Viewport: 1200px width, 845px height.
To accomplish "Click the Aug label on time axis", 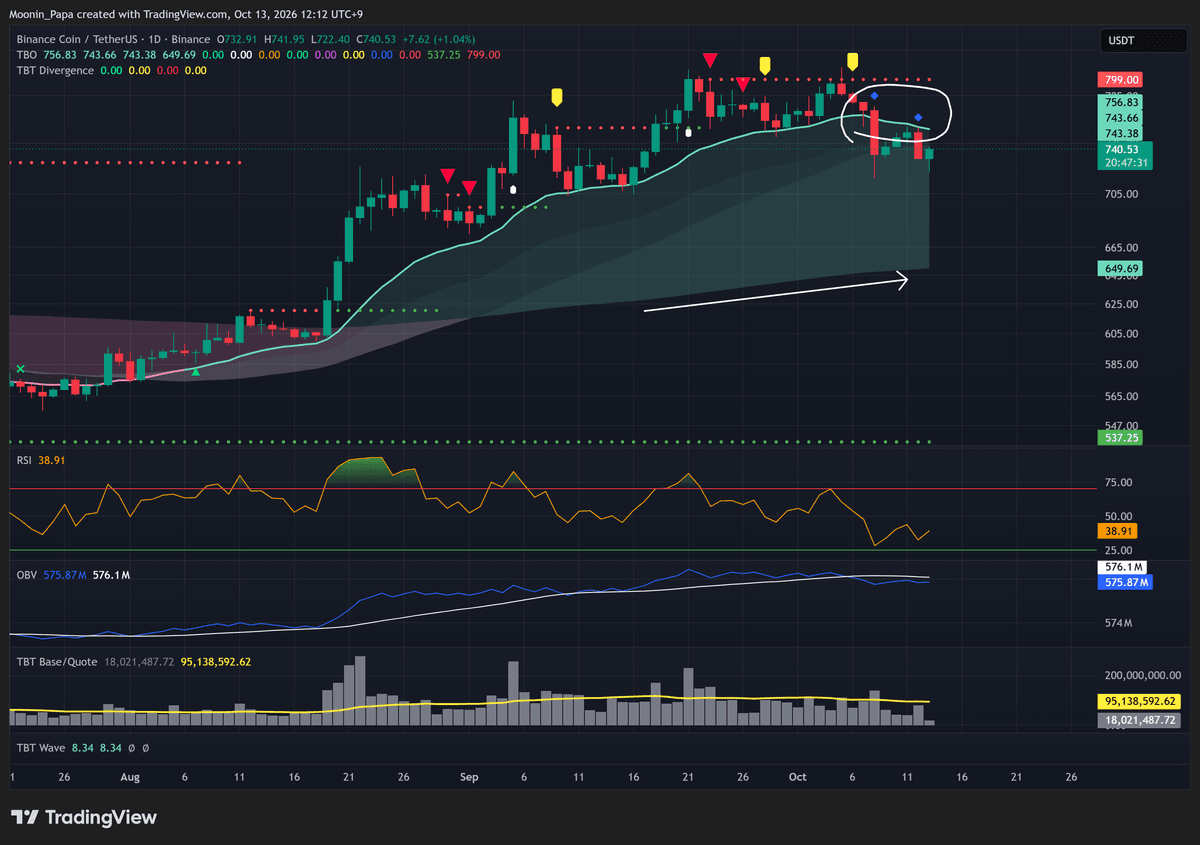I will click(x=129, y=777).
